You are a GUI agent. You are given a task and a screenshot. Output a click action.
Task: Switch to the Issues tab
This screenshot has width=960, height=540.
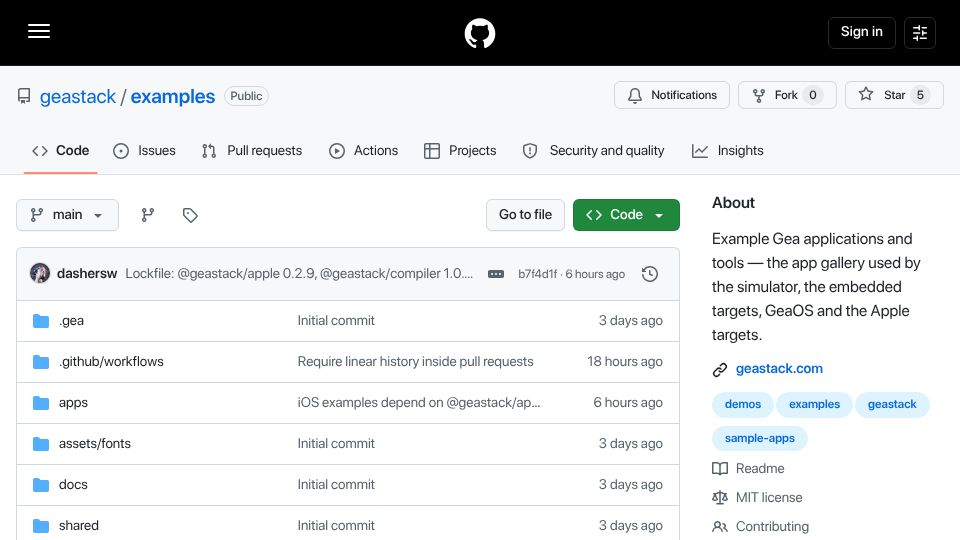[144, 151]
